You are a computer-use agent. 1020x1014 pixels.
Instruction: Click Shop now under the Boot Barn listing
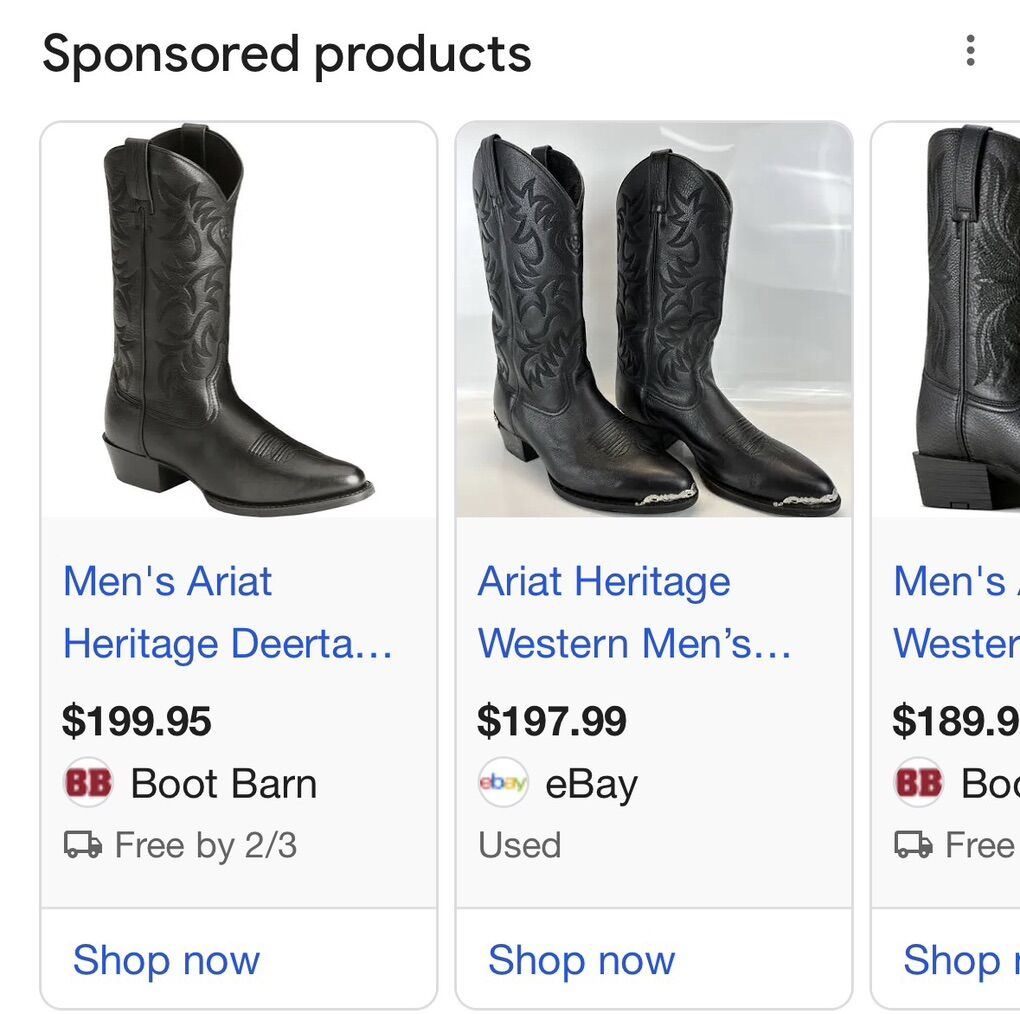(x=165, y=959)
